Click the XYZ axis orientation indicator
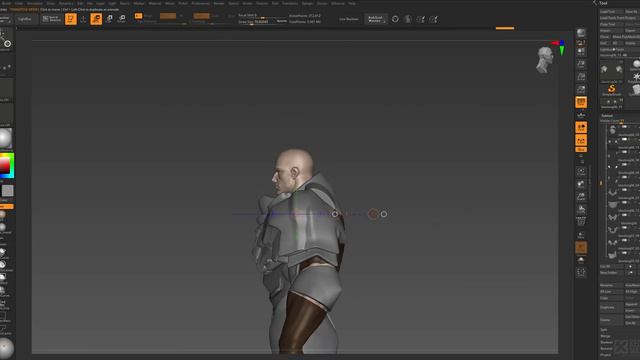 tap(559, 47)
